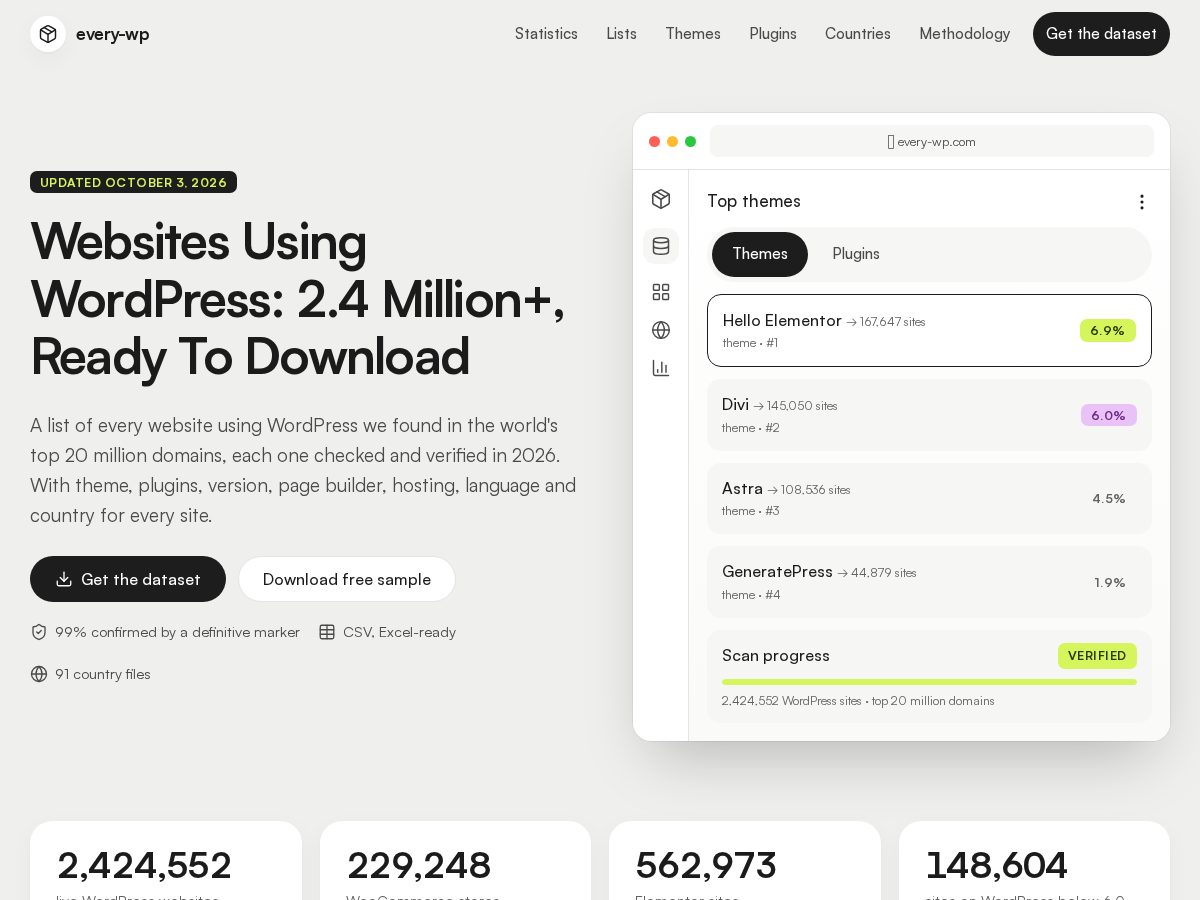Click the UPDATED OCTOBER 3, 2026 badge

pyautogui.click(x=133, y=182)
